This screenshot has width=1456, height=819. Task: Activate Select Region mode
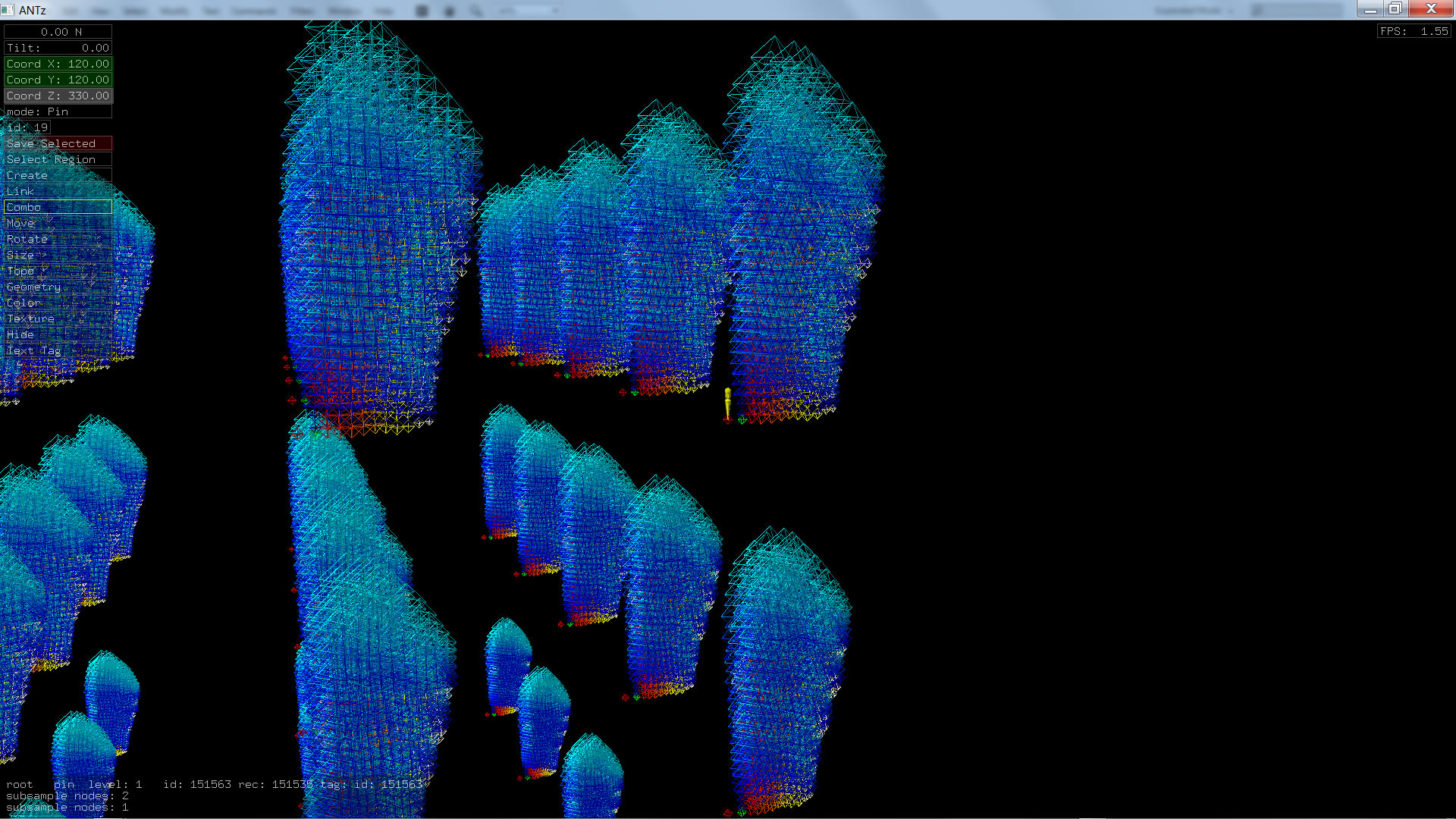pos(58,159)
